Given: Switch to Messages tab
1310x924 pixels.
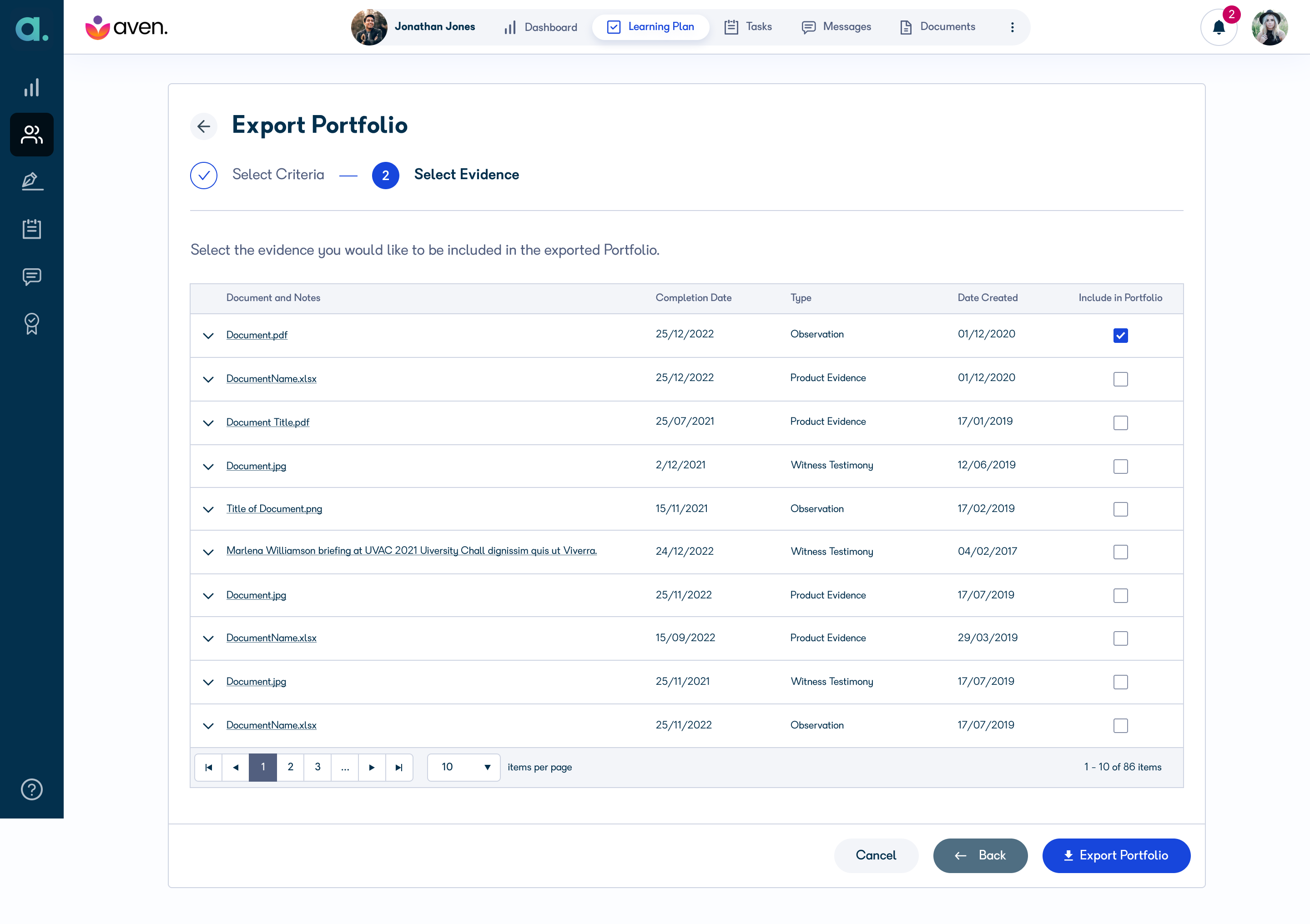Looking at the screenshot, I should pyautogui.click(x=836, y=27).
